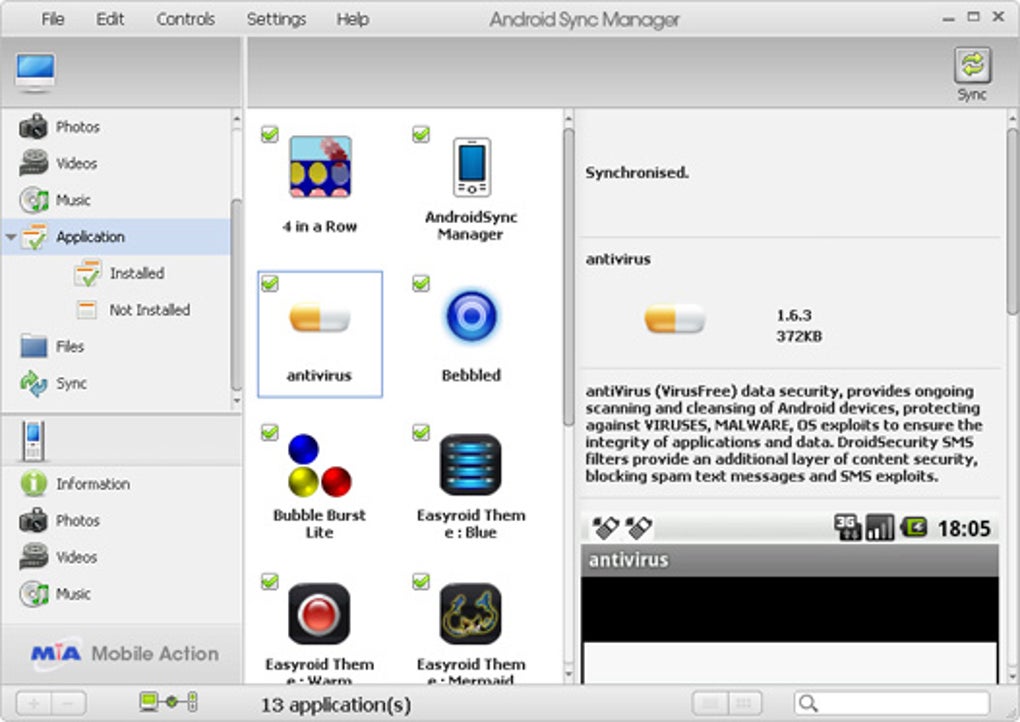
Task: Select the Easyroid Theme Warm app icon
Action: click(x=319, y=614)
